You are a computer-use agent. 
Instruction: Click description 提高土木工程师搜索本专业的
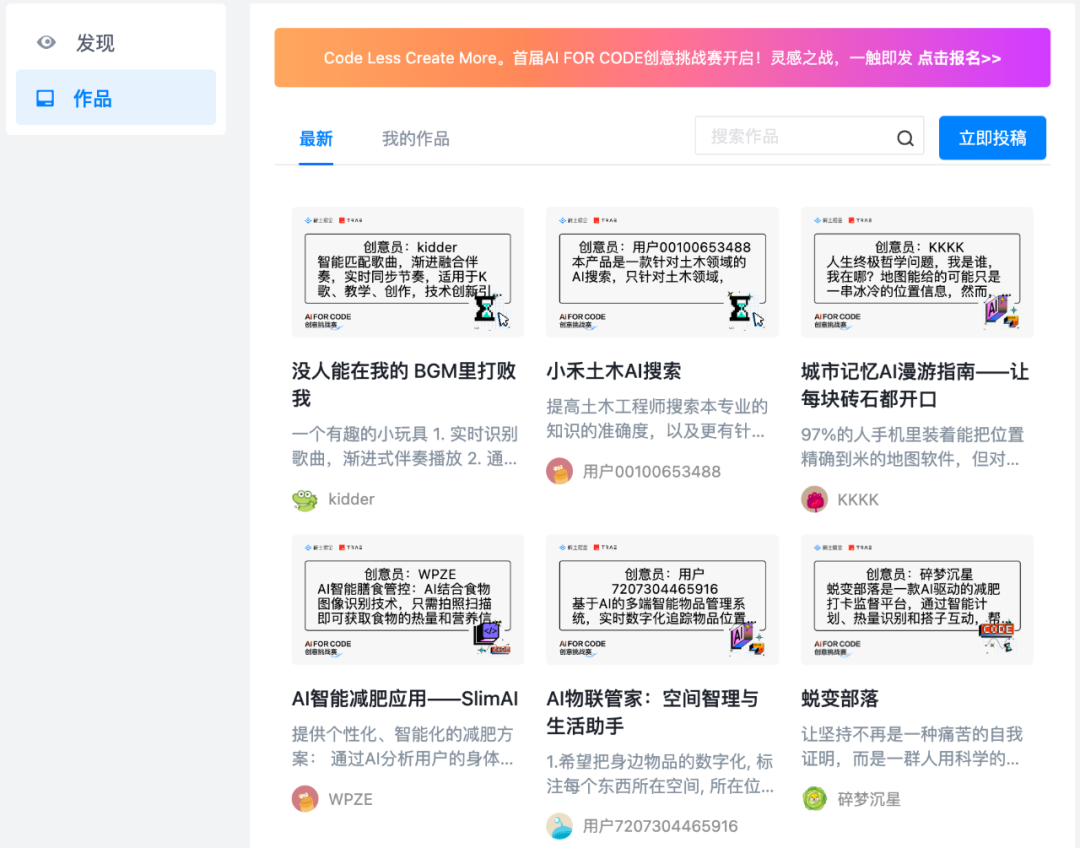pos(656,419)
